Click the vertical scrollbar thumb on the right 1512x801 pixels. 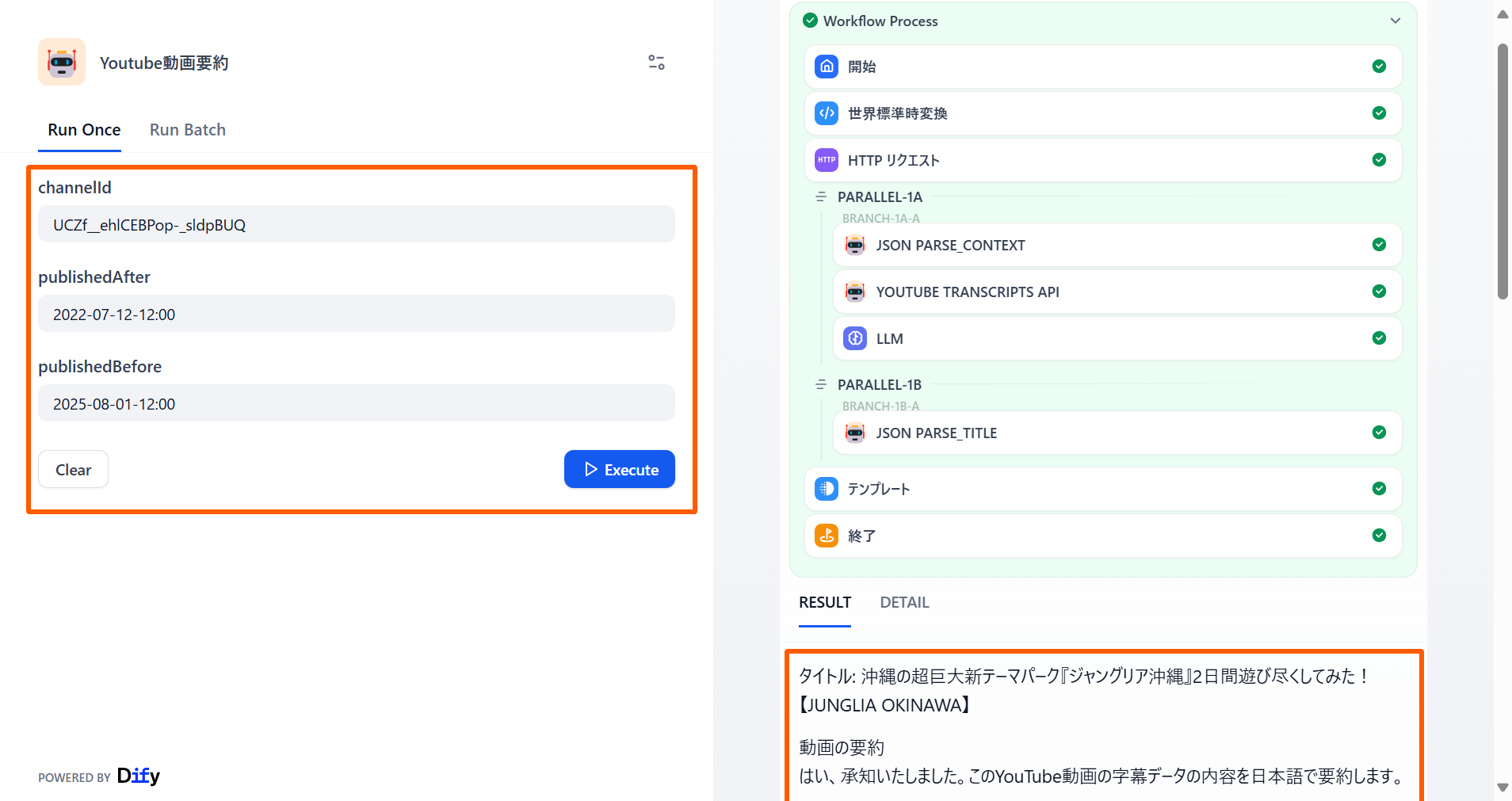tap(1502, 170)
